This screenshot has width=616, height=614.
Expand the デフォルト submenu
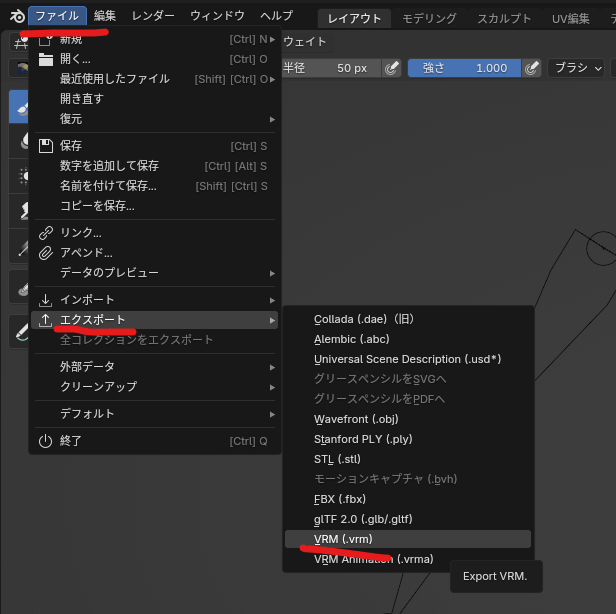[154, 414]
